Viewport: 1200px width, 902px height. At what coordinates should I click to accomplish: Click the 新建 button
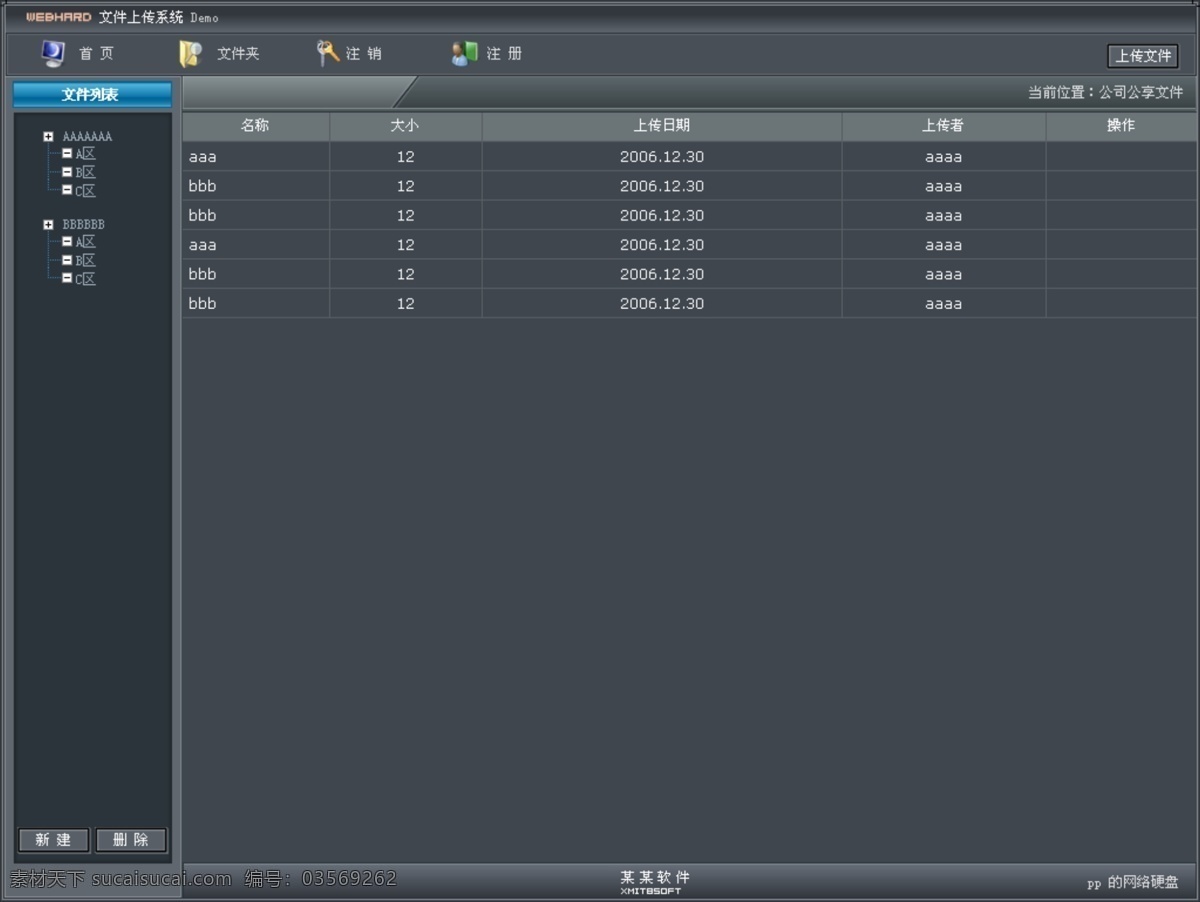(54, 840)
